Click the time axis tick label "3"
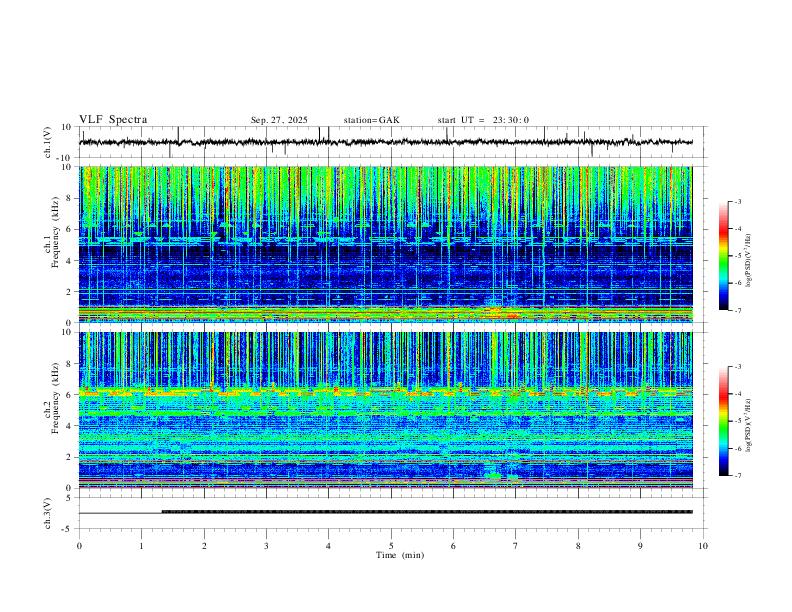 (266, 546)
